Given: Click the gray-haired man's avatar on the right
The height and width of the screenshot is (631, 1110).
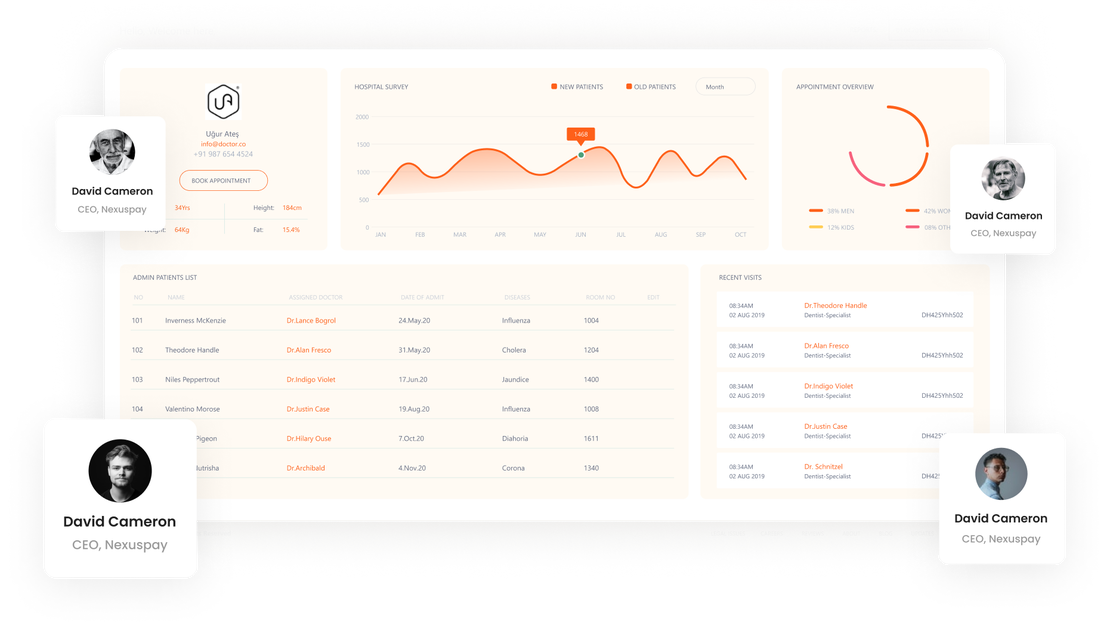Looking at the screenshot, I should point(1003,178).
